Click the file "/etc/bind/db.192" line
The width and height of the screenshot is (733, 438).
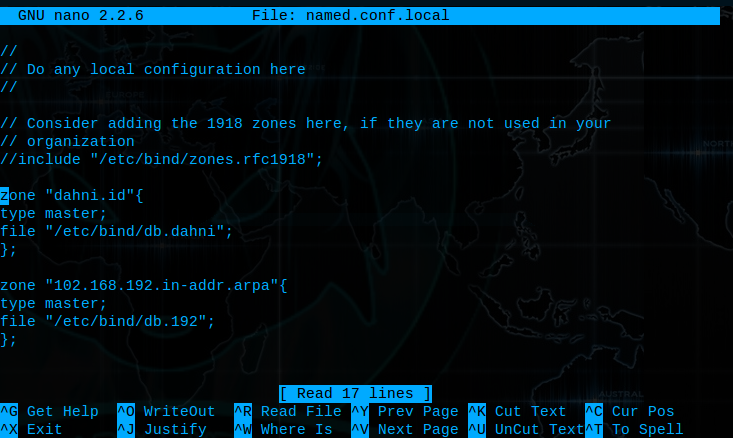(108, 322)
